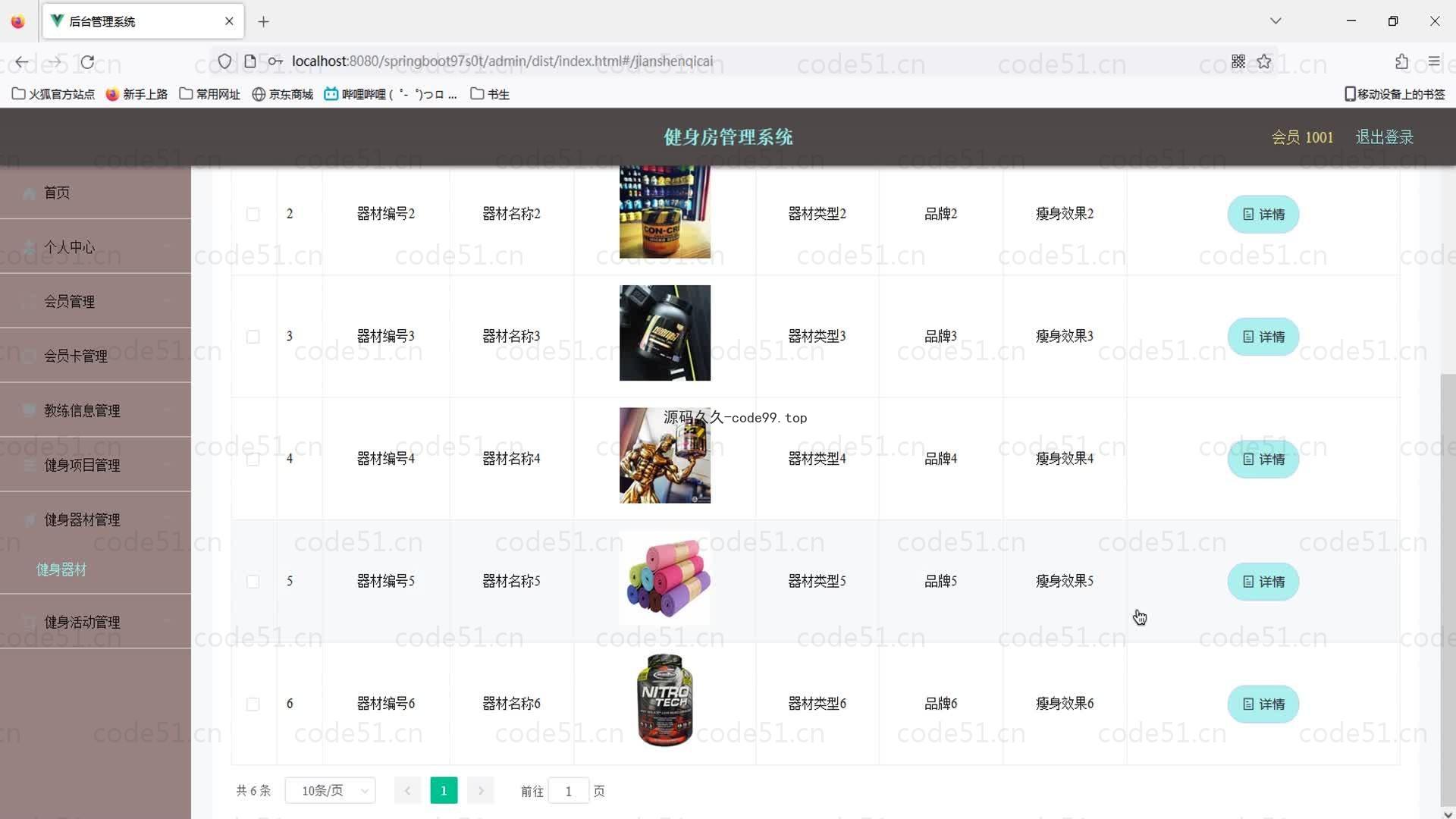
Task: Tick the checkbox for row 3
Action: pos(253,337)
